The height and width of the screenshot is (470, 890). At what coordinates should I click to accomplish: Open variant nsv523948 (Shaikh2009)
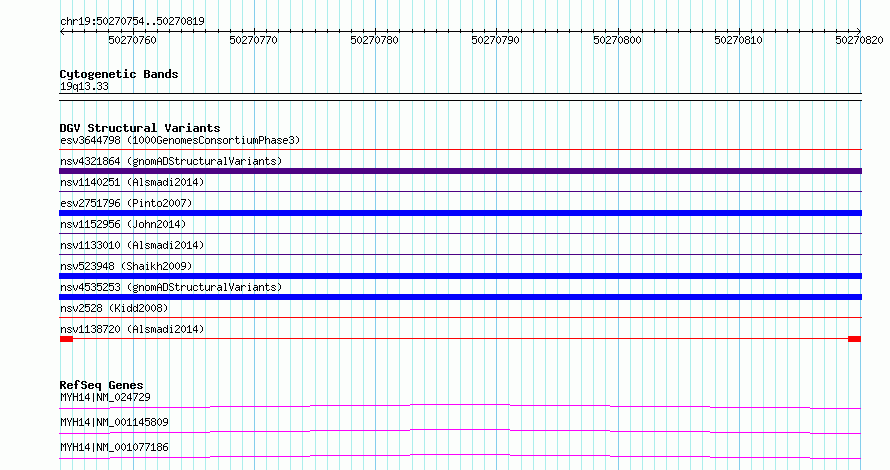(126, 266)
